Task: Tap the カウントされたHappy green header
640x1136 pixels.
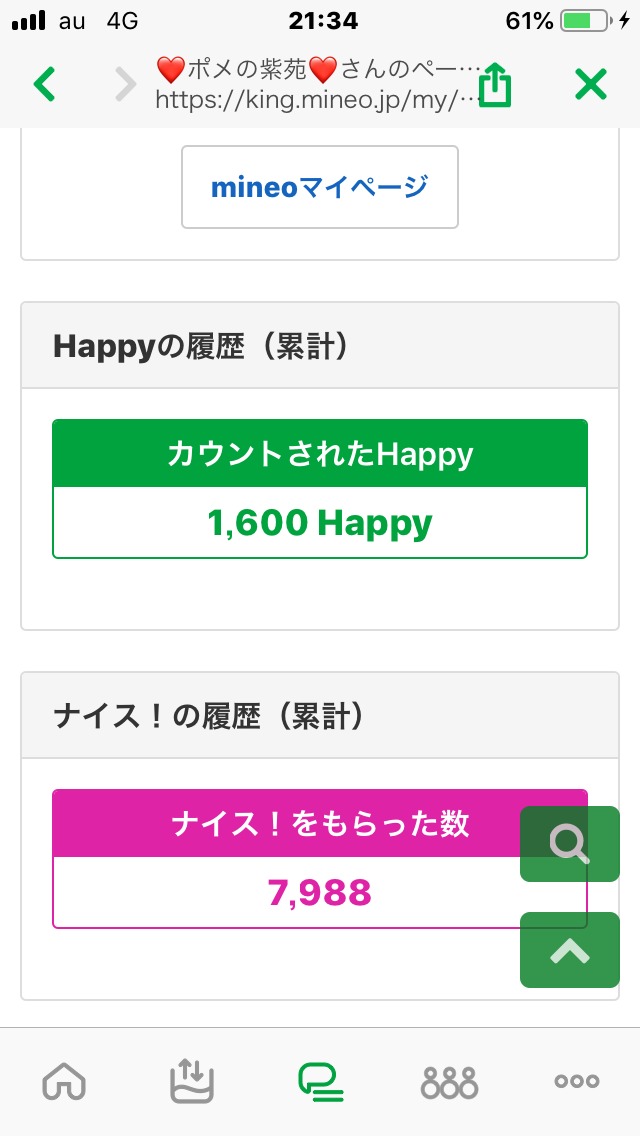Action: (x=320, y=455)
